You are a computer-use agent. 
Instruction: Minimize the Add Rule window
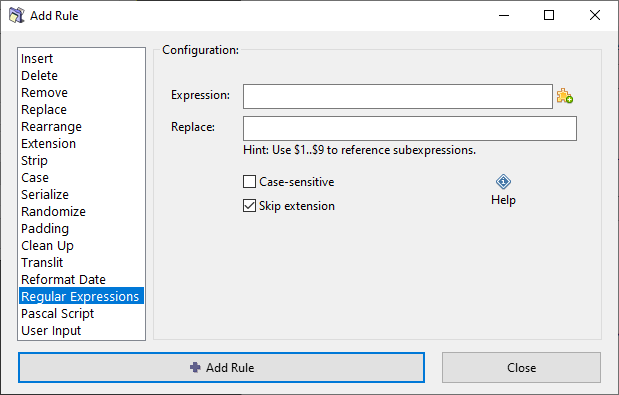click(504, 15)
